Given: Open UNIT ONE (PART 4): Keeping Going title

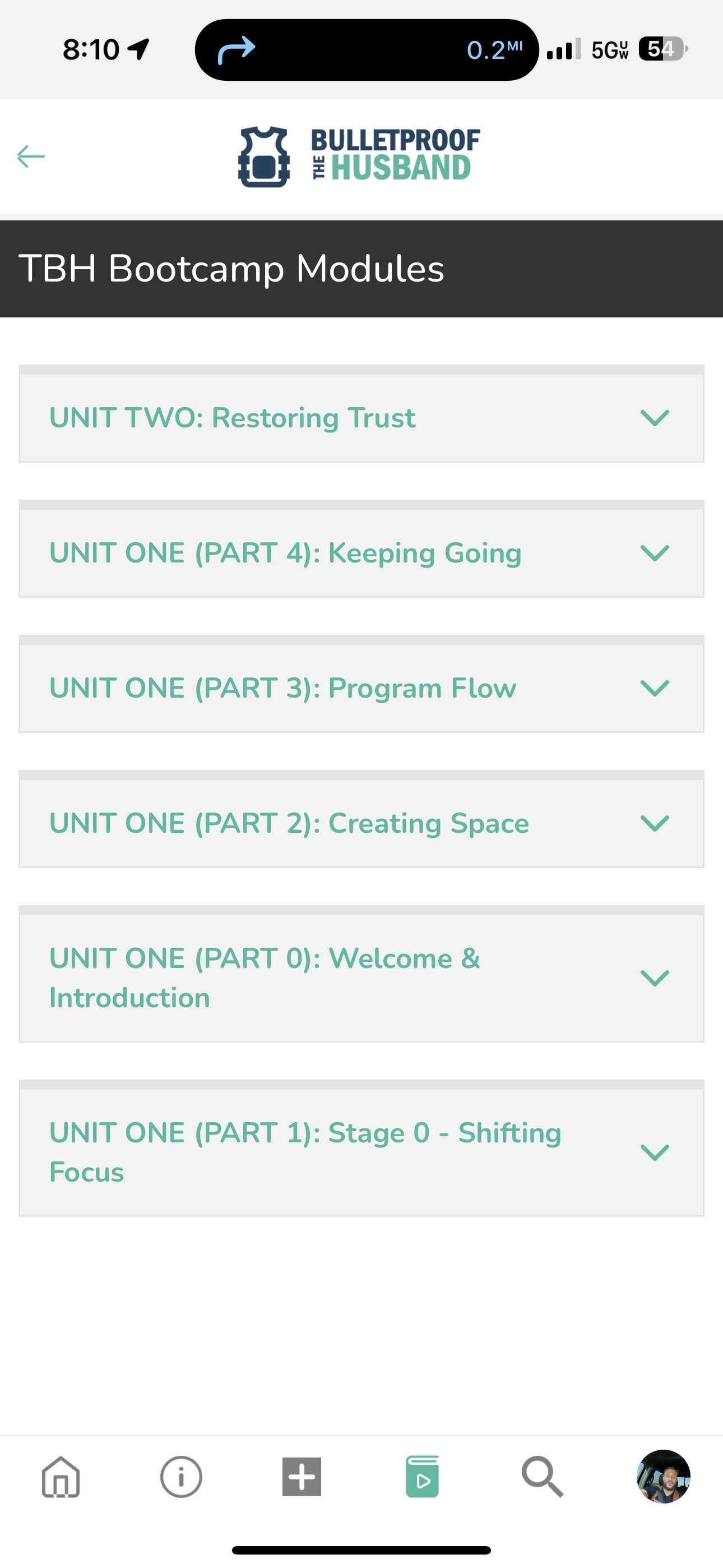Looking at the screenshot, I should click(x=285, y=554).
